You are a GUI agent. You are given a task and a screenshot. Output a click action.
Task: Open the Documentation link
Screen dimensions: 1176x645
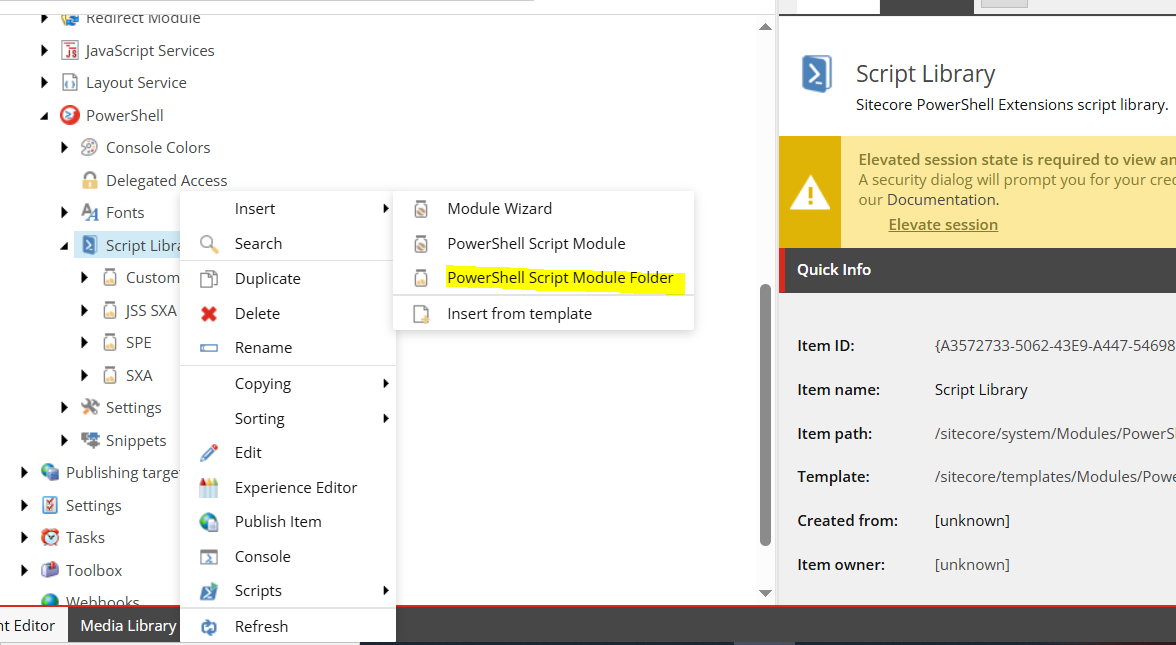tap(941, 200)
